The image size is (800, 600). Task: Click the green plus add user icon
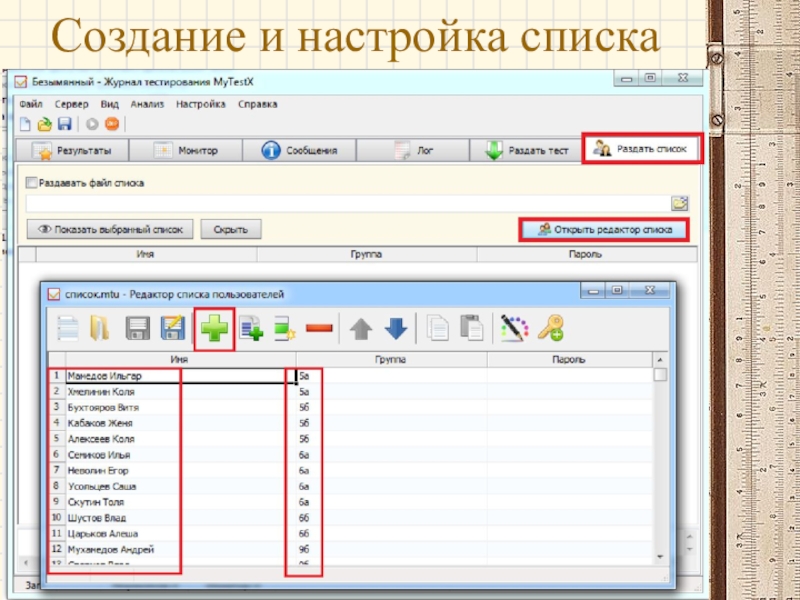(x=214, y=329)
